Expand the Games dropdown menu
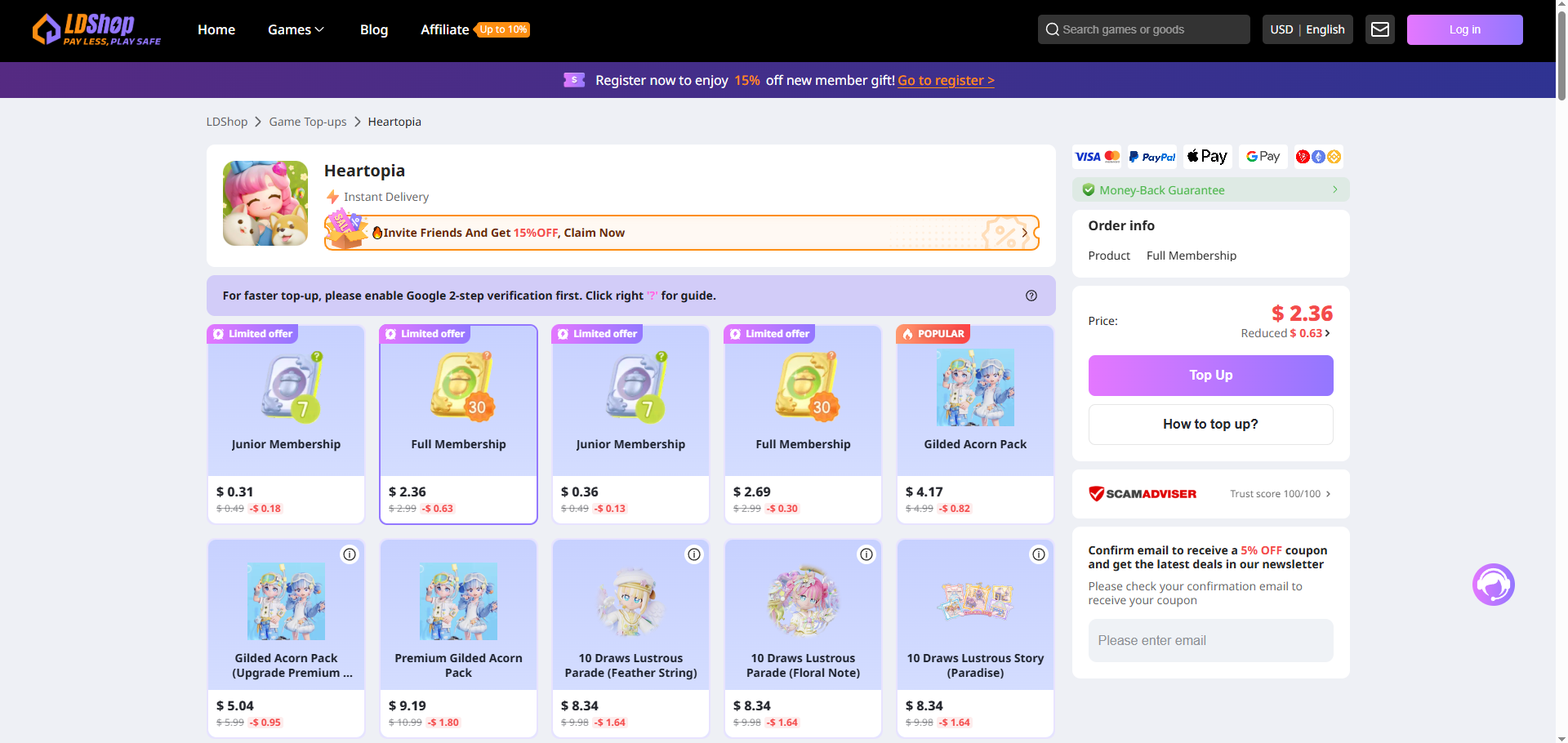 296,29
